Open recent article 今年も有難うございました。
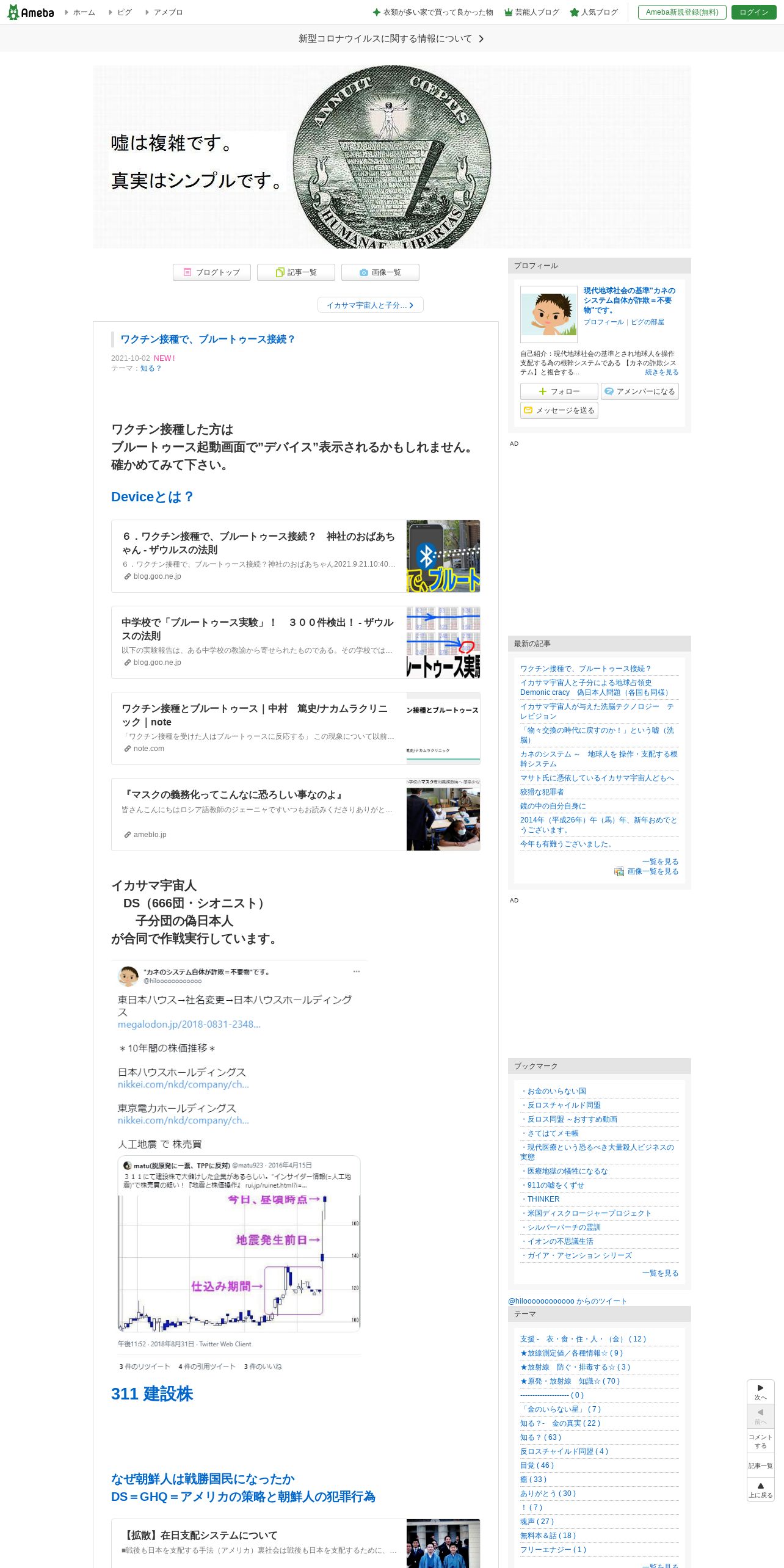 point(568,844)
